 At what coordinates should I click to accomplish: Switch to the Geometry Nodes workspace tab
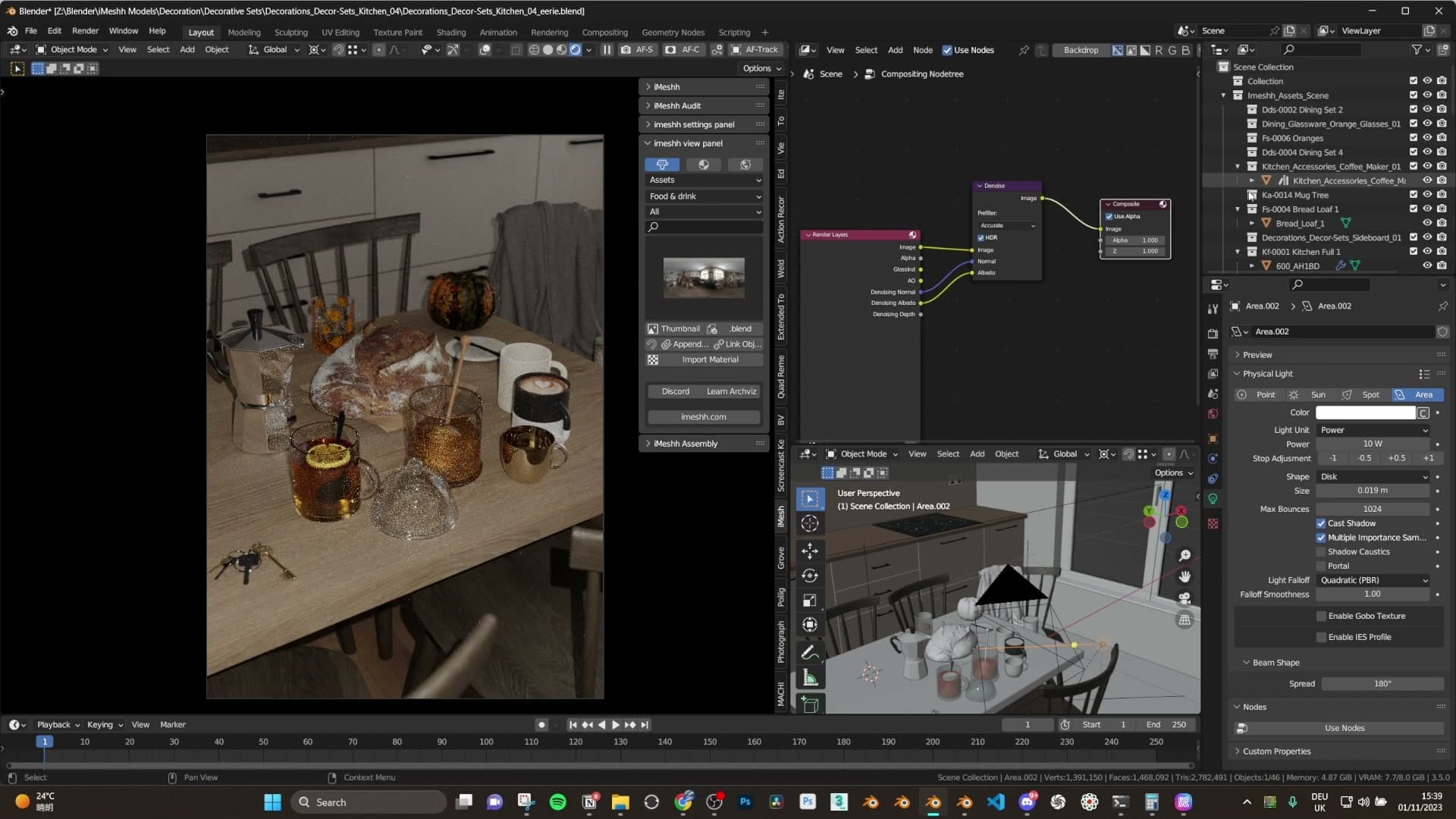673,33
